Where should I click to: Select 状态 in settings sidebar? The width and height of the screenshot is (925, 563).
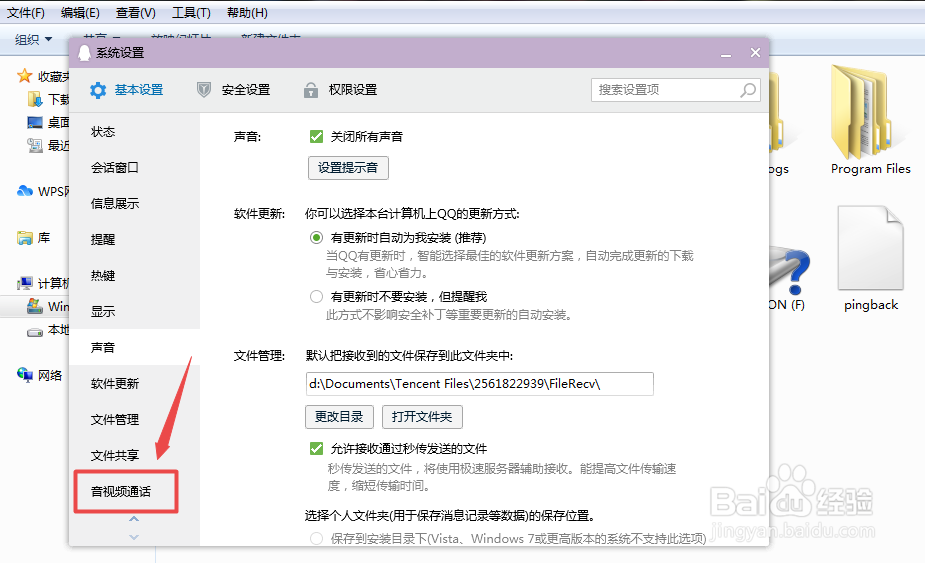pyautogui.click(x=135, y=132)
